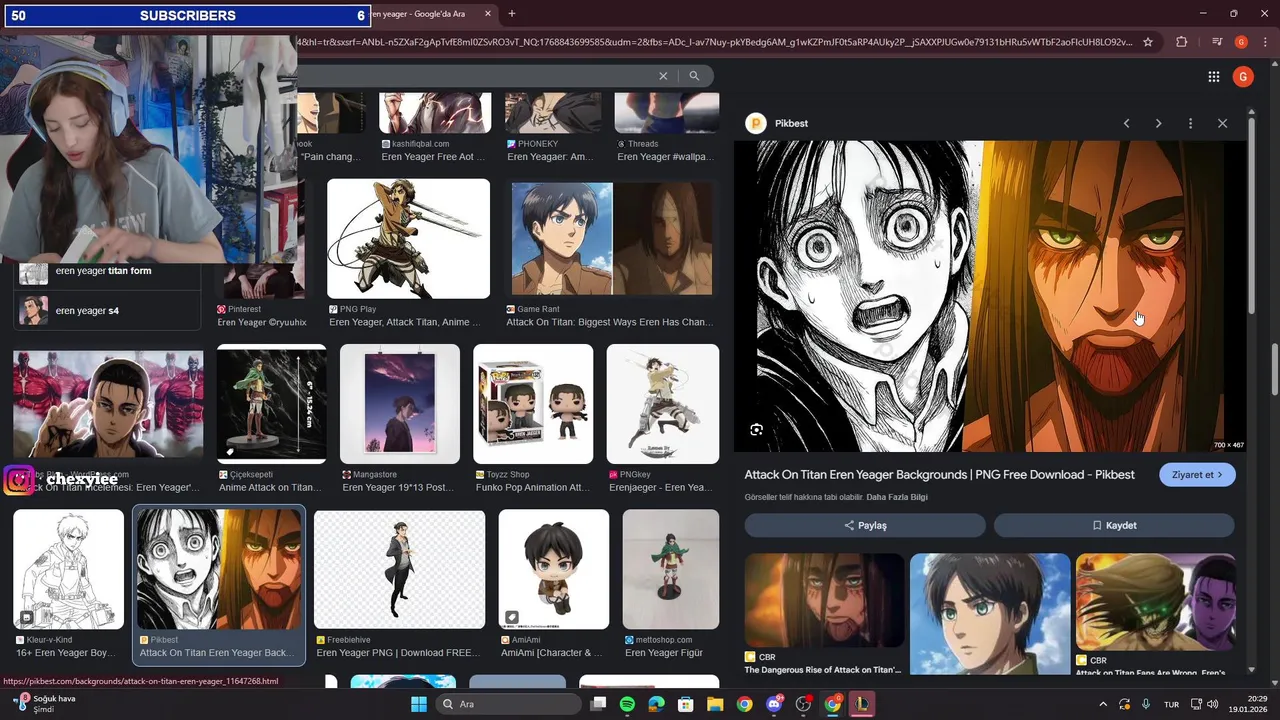Open the Windows Start menu
The height and width of the screenshot is (720, 1280).
[x=419, y=704]
